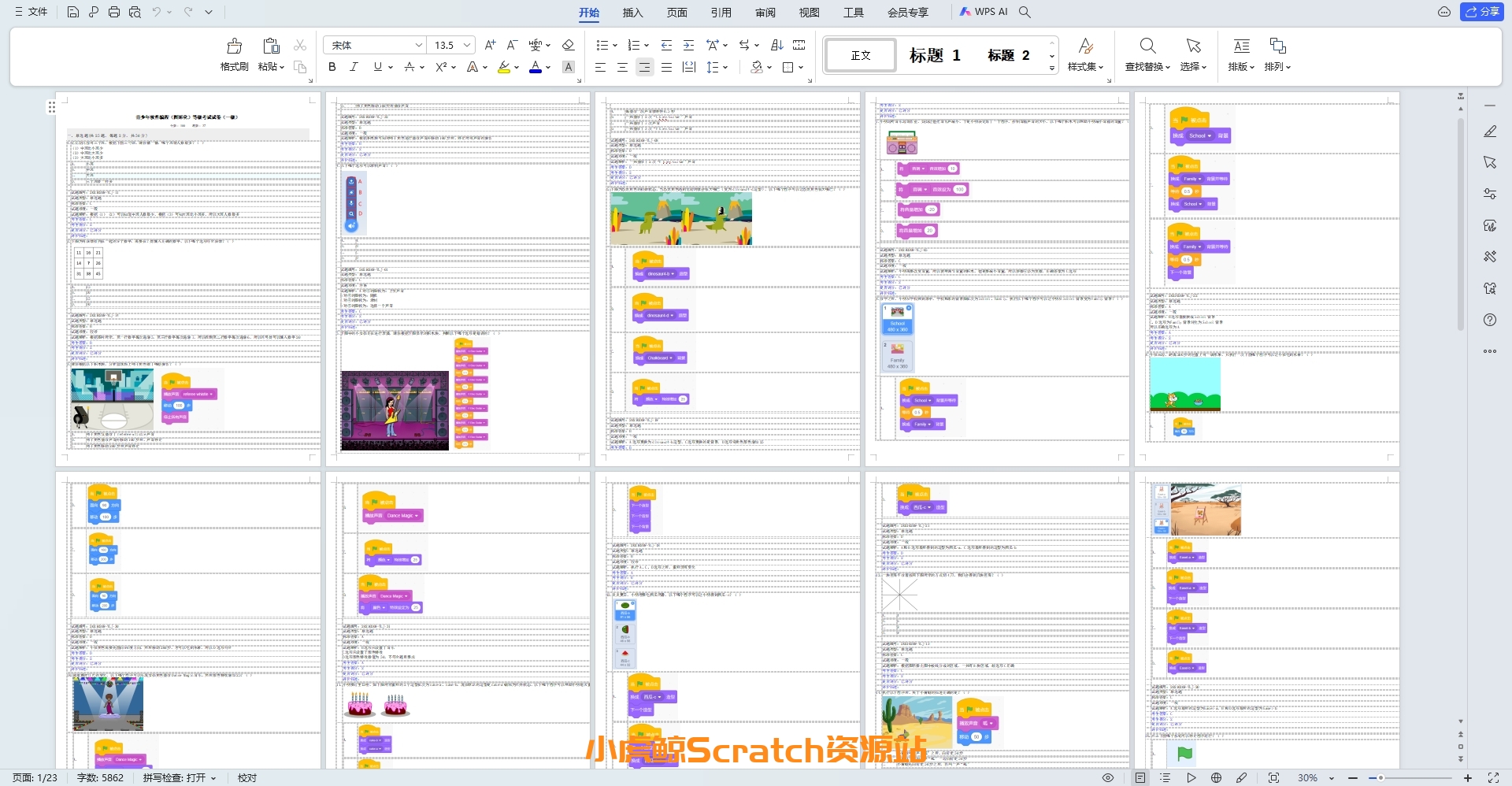Switch to Web layout globe icon

point(1217,777)
